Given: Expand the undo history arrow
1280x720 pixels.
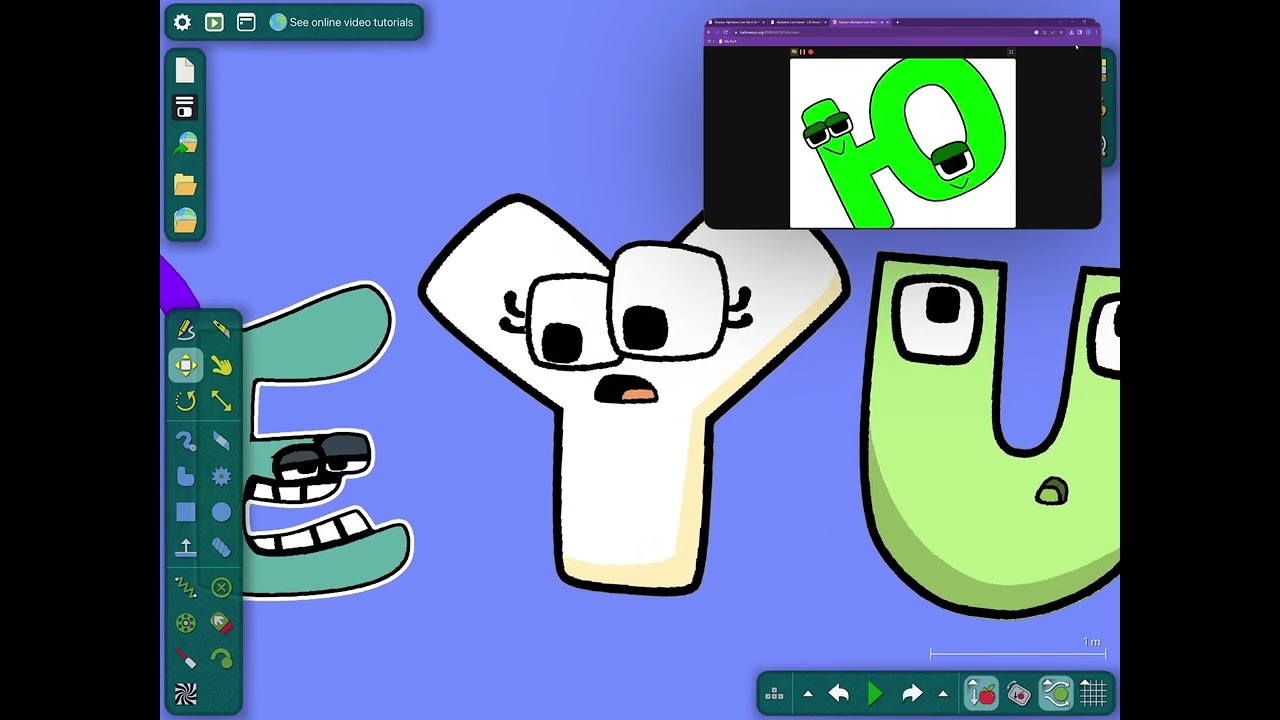Looking at the screenshot, I should (x=808, y=693).
